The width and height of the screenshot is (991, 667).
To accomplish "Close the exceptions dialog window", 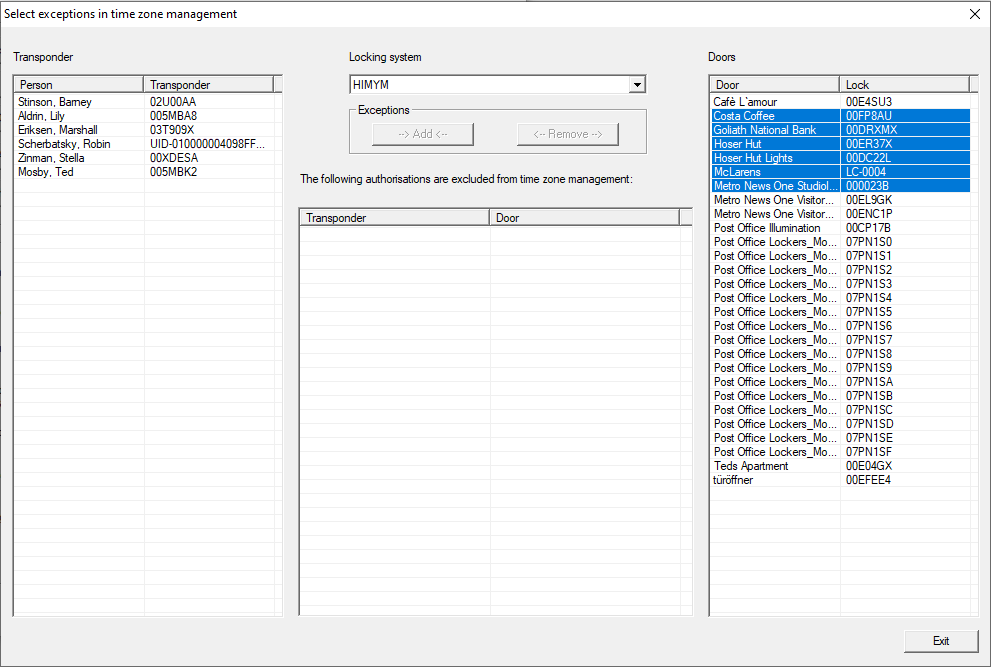I will tap(974, 14).
